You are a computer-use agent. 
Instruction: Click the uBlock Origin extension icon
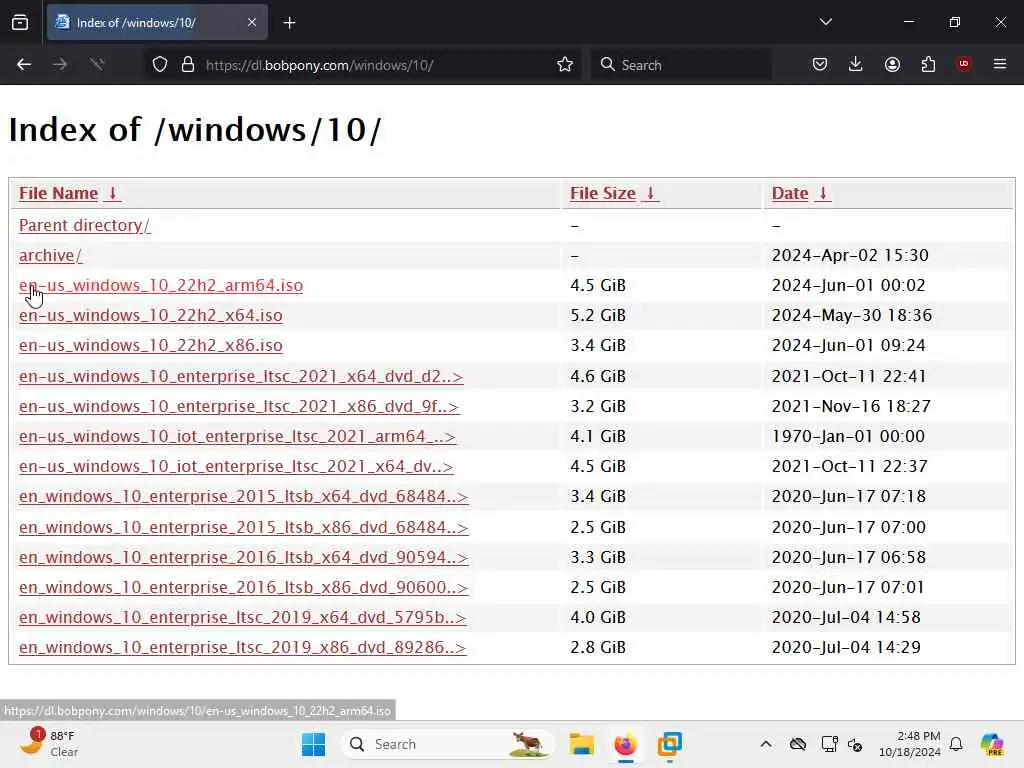964,65
